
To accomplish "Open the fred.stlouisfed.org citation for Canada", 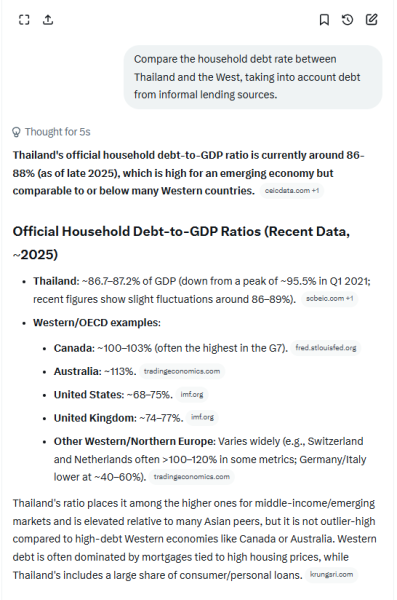I will pos(326,348).
